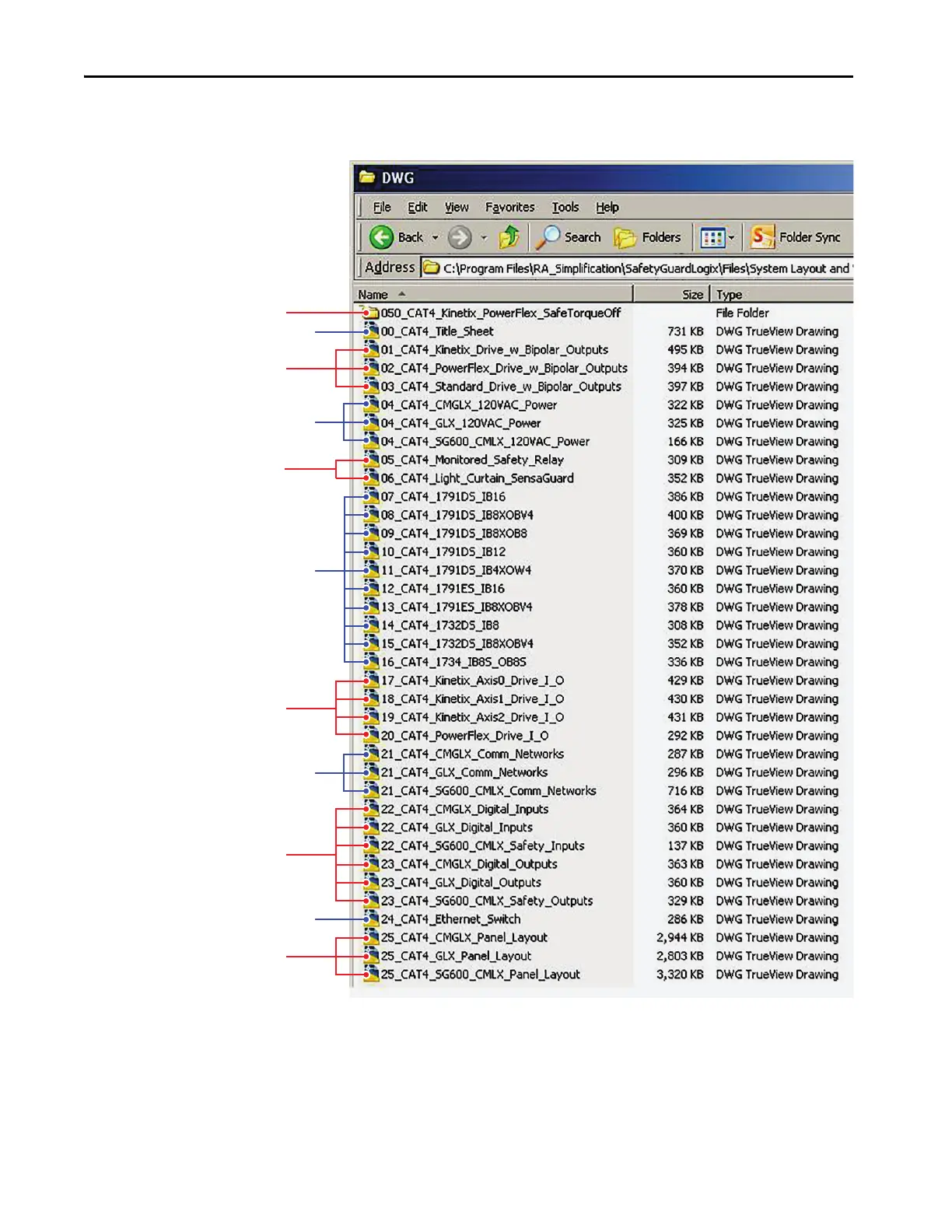Image resolution: width=952 pixels, height=1232 pixels.
Task: Go up one folder level icon
Action: [509, 236]
